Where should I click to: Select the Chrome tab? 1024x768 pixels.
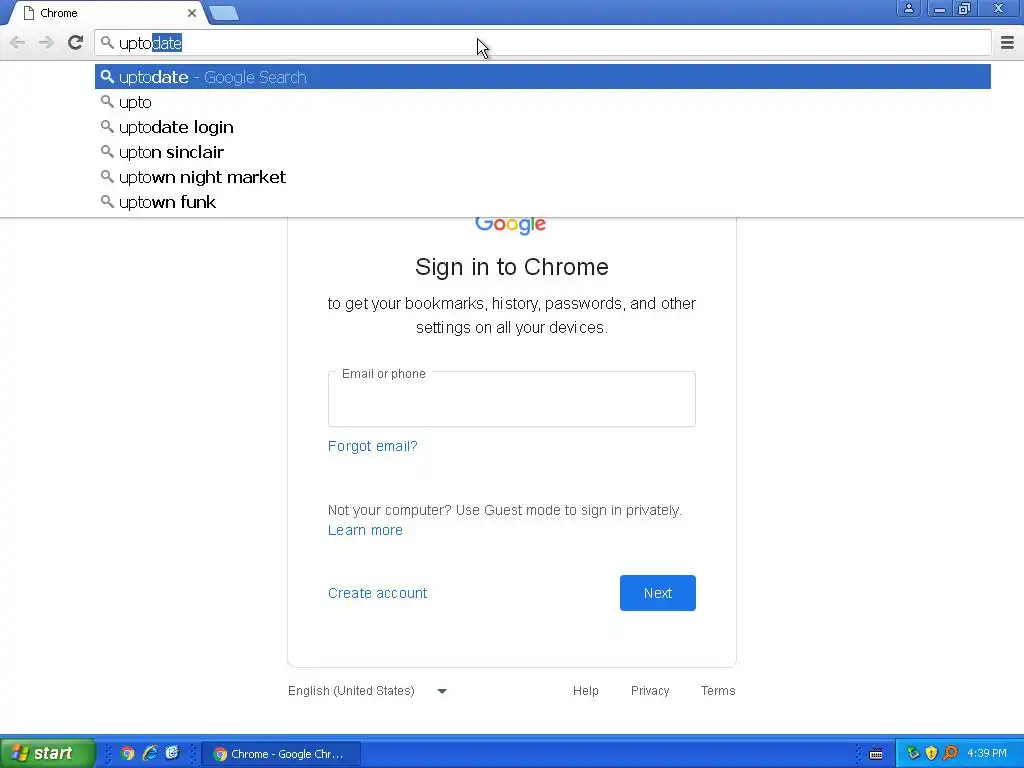tap(108, 13)
